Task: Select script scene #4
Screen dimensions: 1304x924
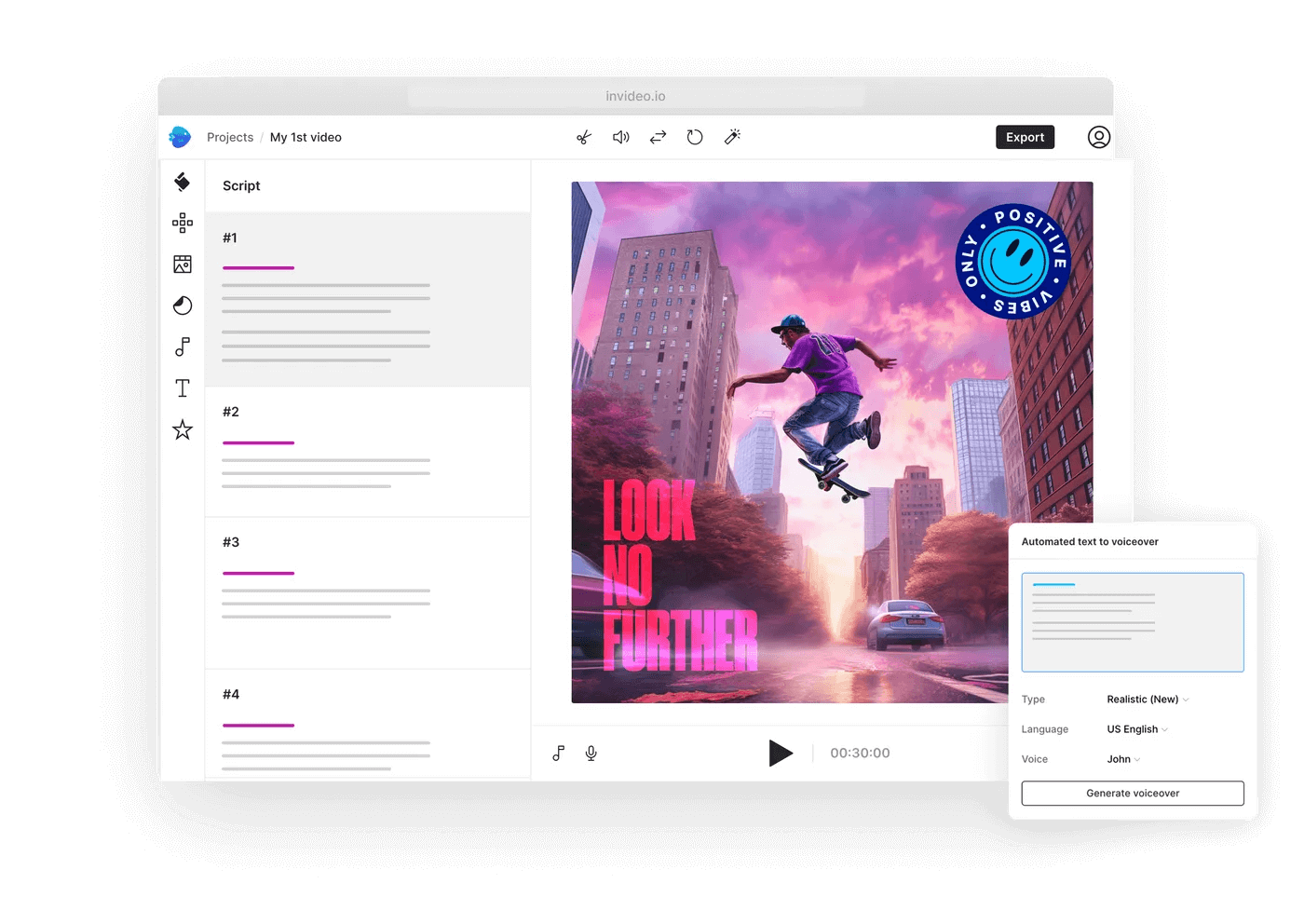Action: pyautogui.click(x=368, y=725)
